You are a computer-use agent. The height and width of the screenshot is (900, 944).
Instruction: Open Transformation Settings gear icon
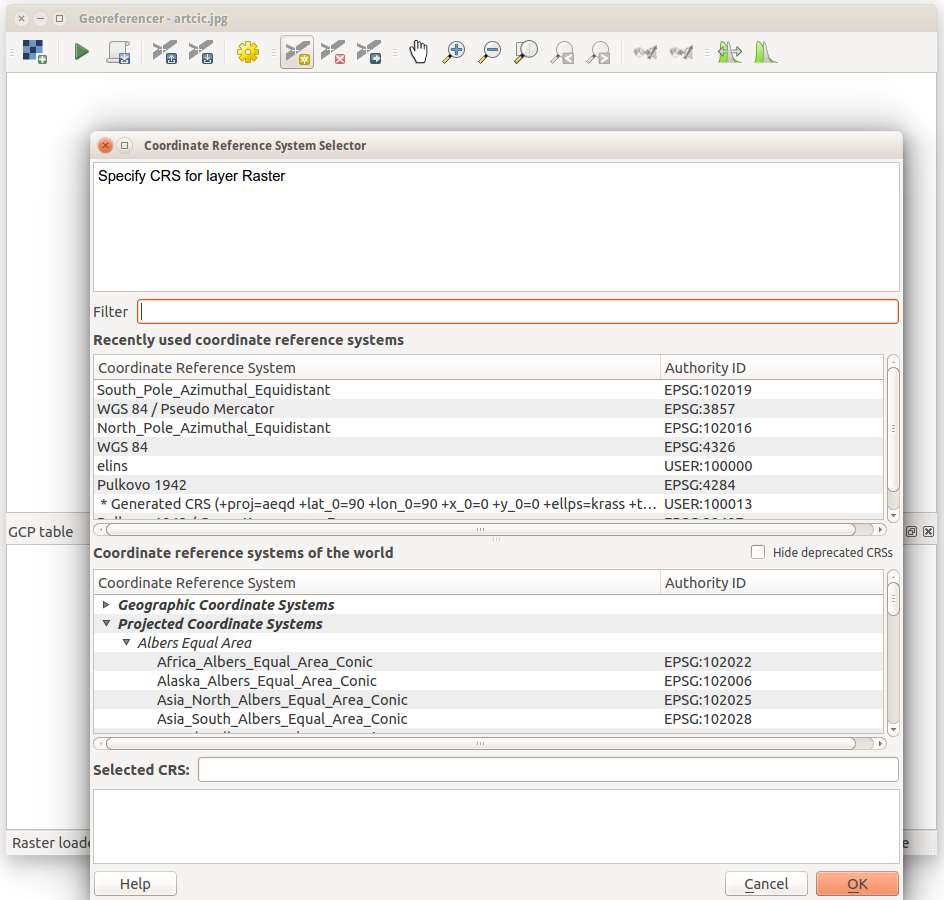pyautogui.click(x=247, y=52)
